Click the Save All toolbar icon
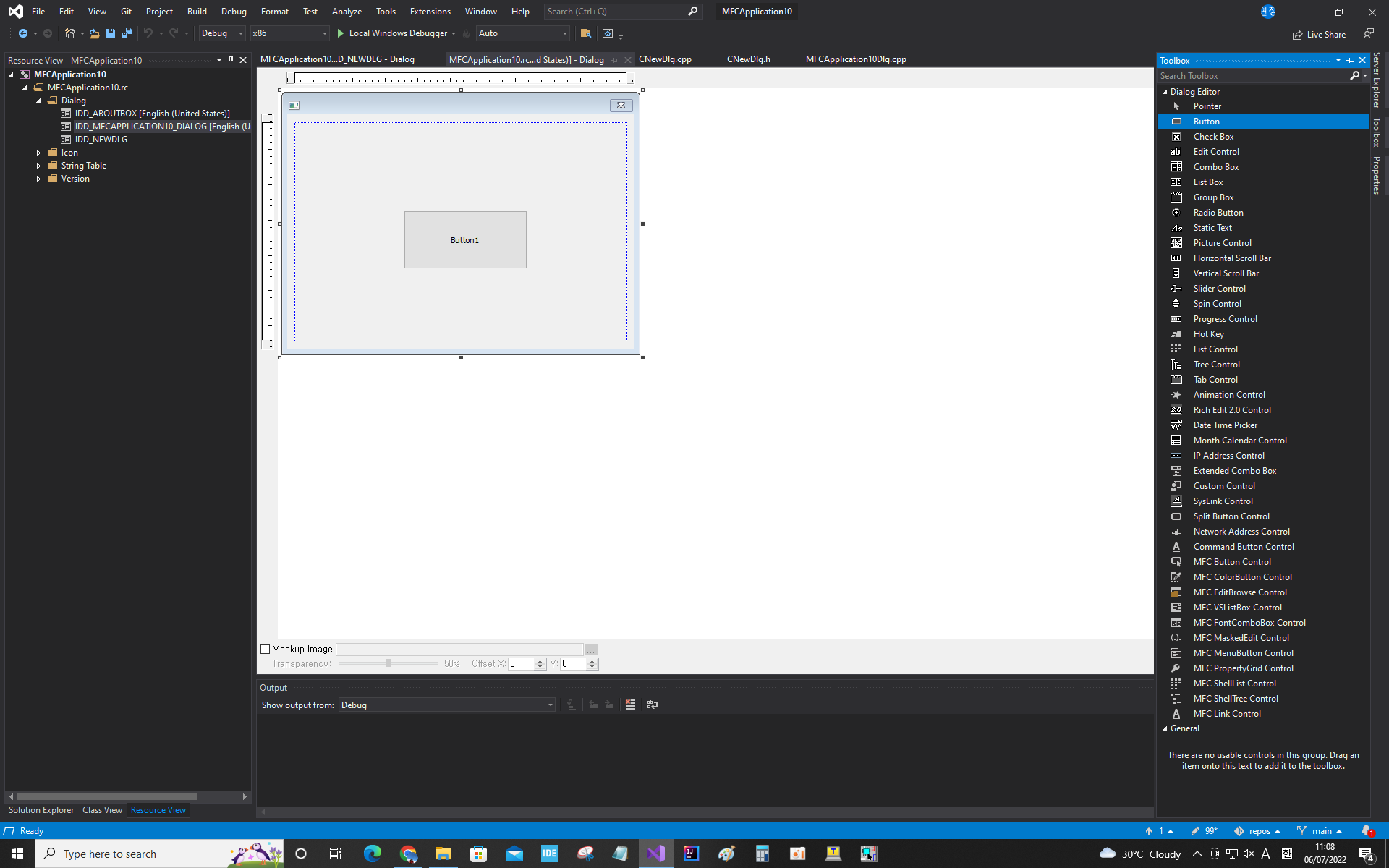The width and height of the screenshot is (1389, 868). 127,33
